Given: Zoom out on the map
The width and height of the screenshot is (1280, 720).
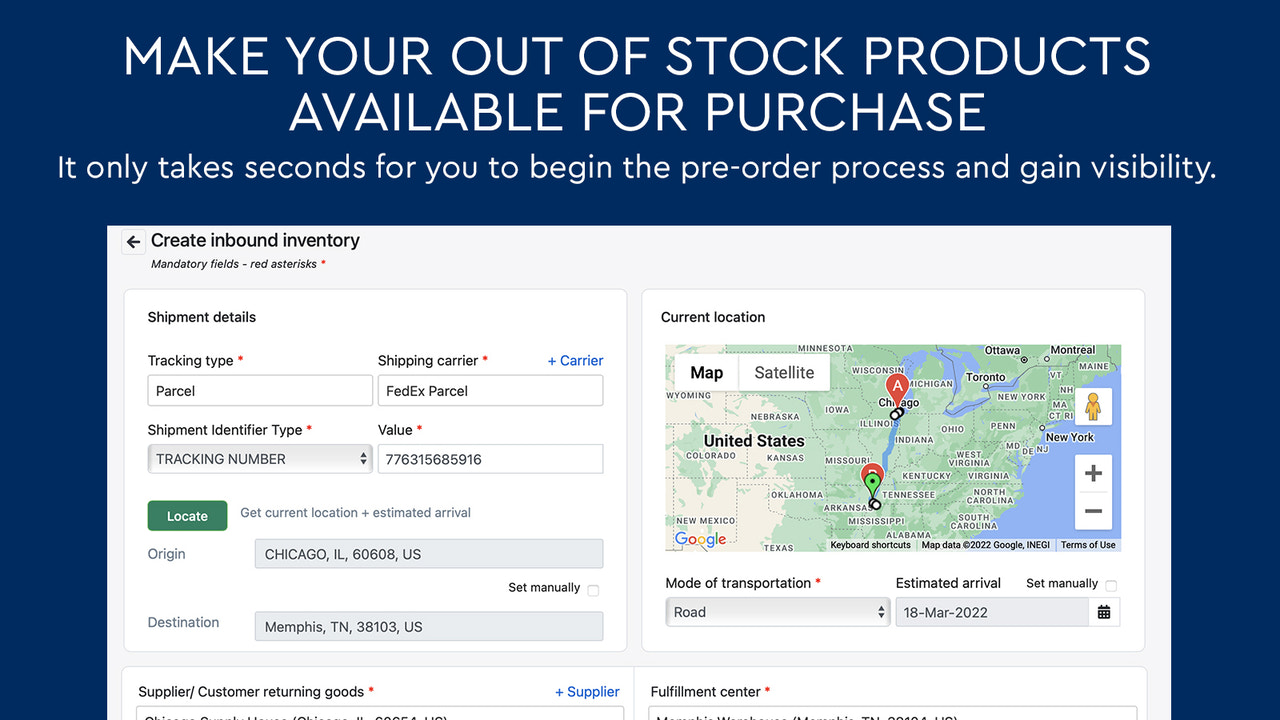Looking at the screenshot, I should click(x=1093, y=511).
